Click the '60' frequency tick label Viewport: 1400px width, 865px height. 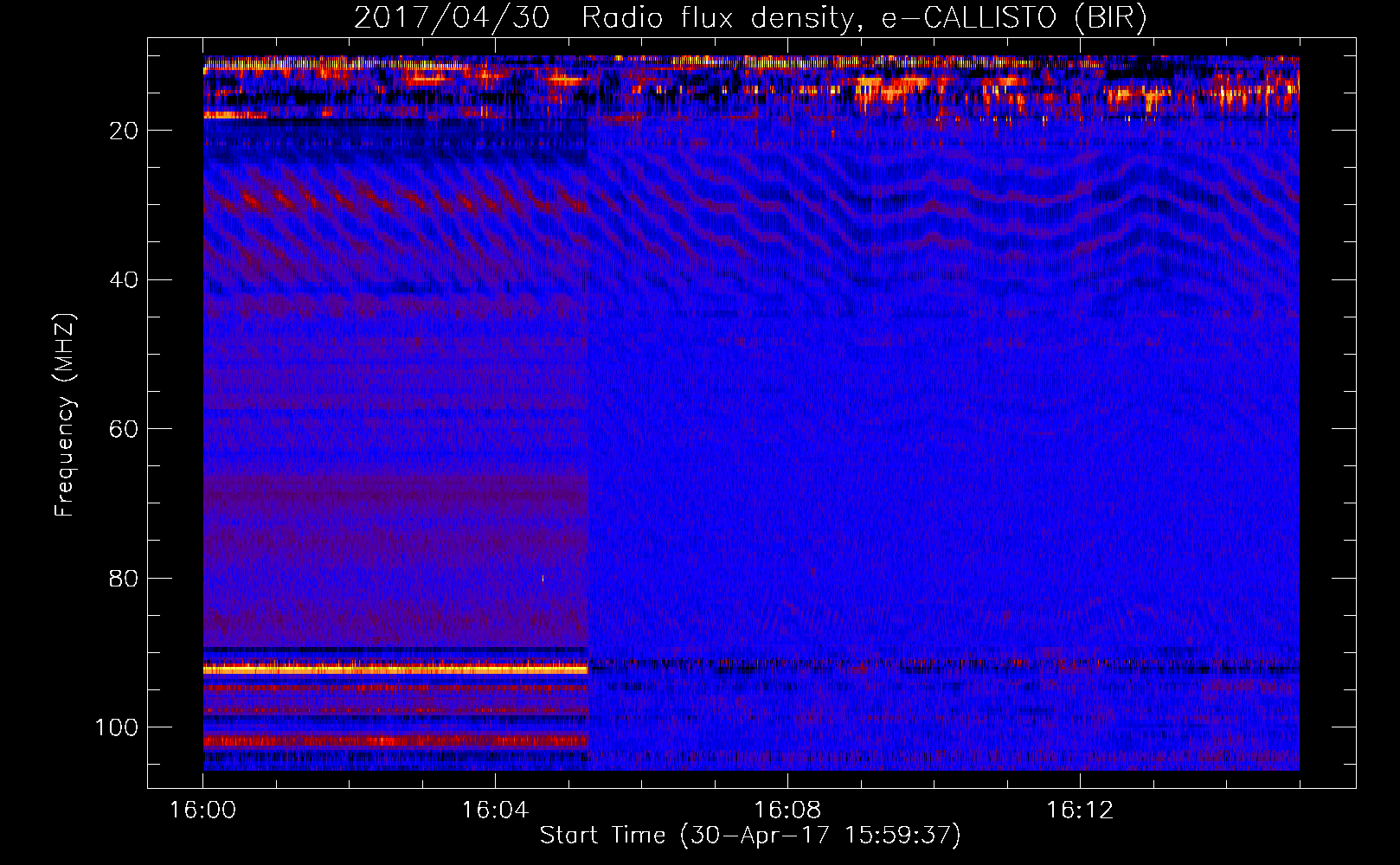tap(124, 429)
